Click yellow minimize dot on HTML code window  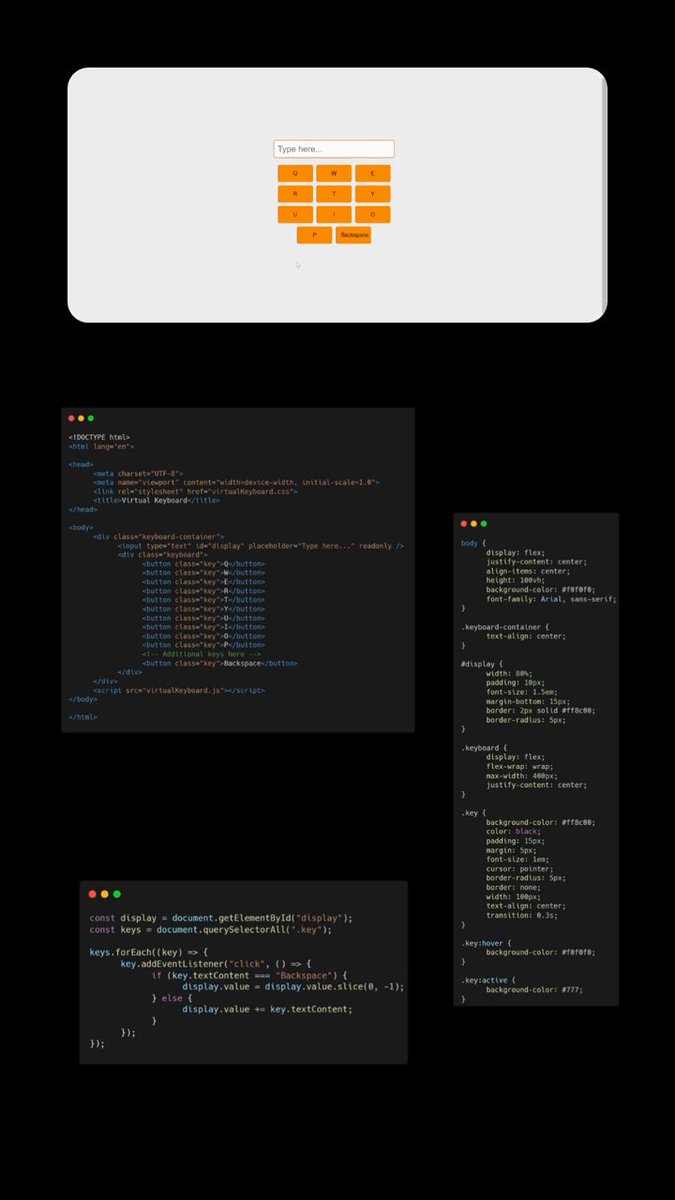(81, 418)
